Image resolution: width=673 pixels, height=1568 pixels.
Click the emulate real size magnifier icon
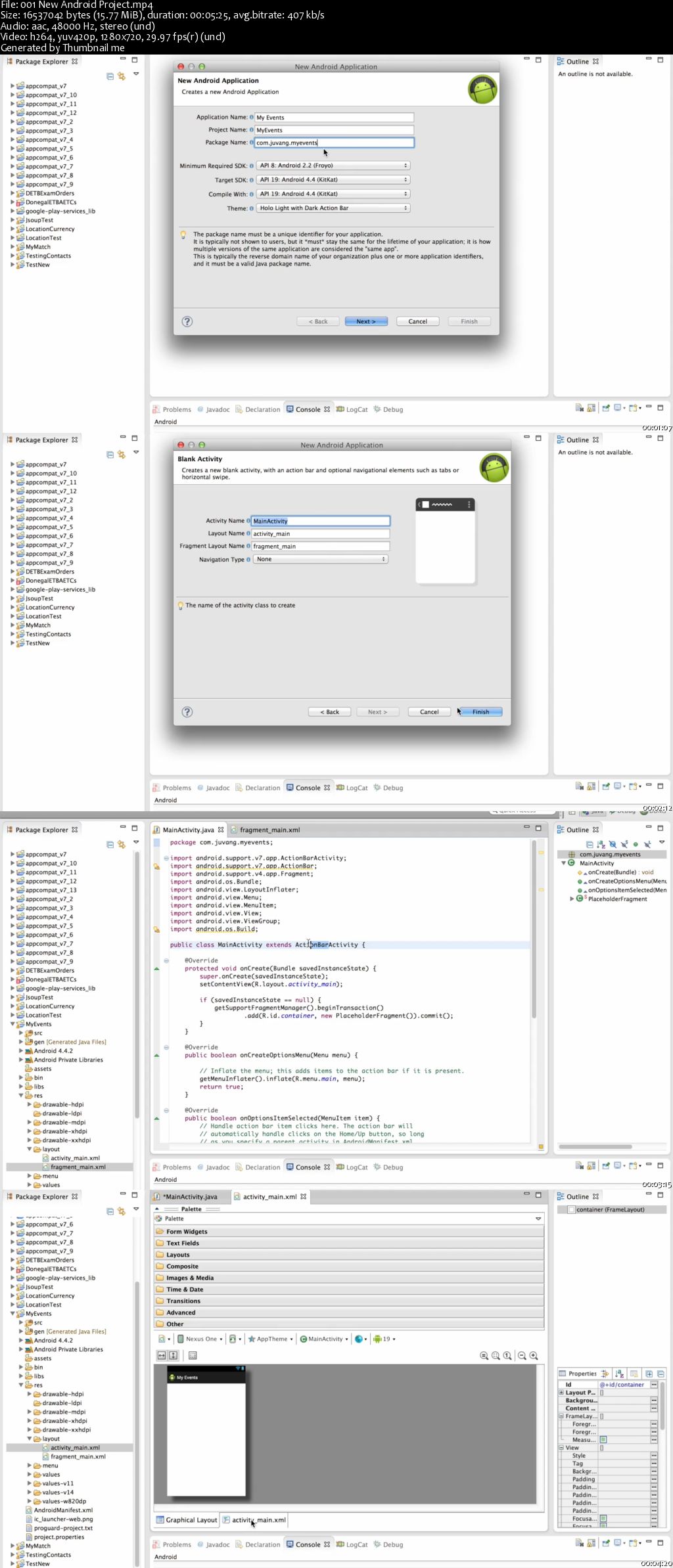[484, 1355]
